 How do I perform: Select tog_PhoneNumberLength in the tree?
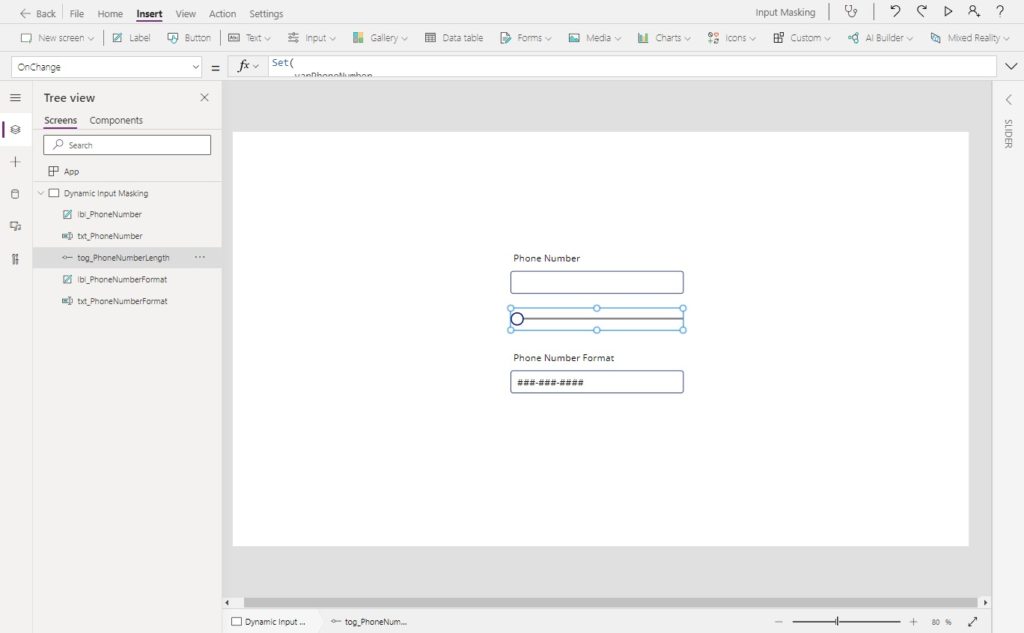click(127, 257)
